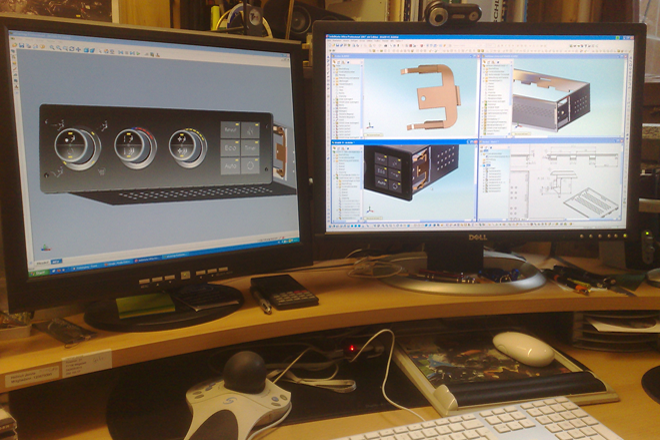Expand topmost folder in enclosure window feature tree
The width and height of the screenshot is (660, 440).
pos(484,69)
